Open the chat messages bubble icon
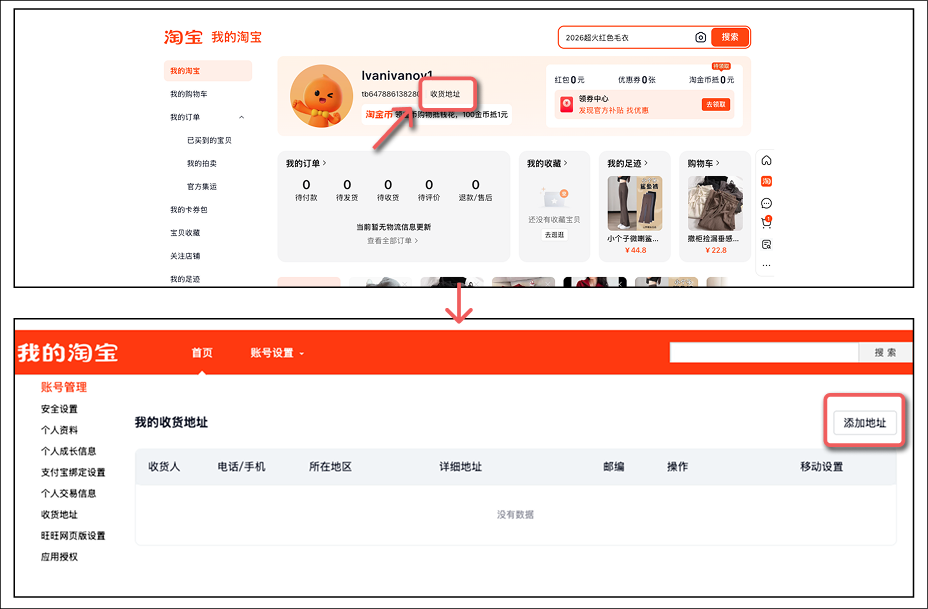This screenshot has width=928, height=609. tap(766, 203)
